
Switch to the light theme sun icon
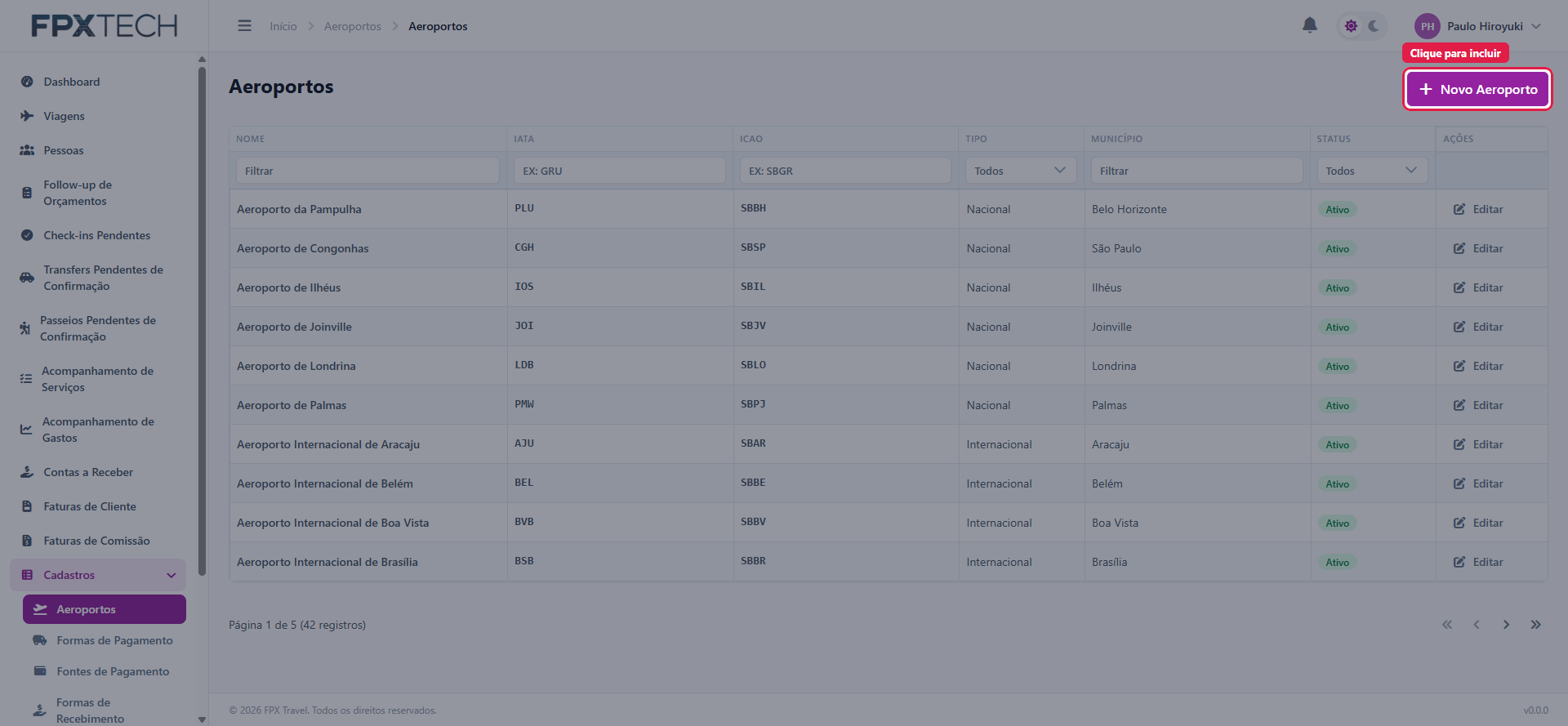(x=1351, y=26)
